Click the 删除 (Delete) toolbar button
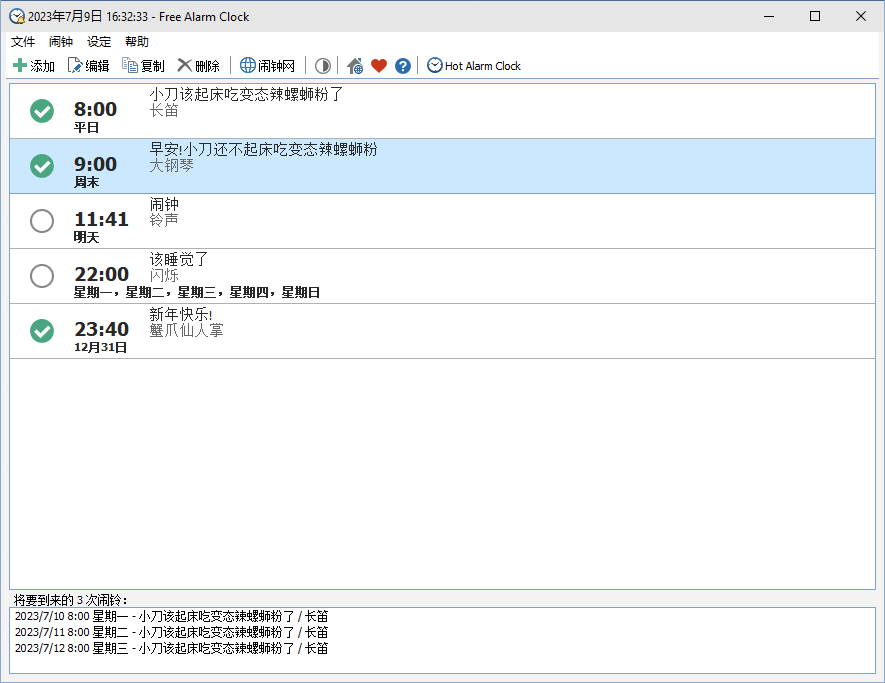The height and width of the screenshot is (683, 885). [198, 66]
